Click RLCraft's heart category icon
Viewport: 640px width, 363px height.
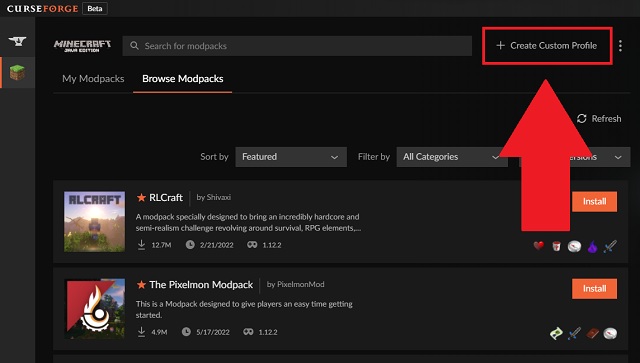(539, 246)
